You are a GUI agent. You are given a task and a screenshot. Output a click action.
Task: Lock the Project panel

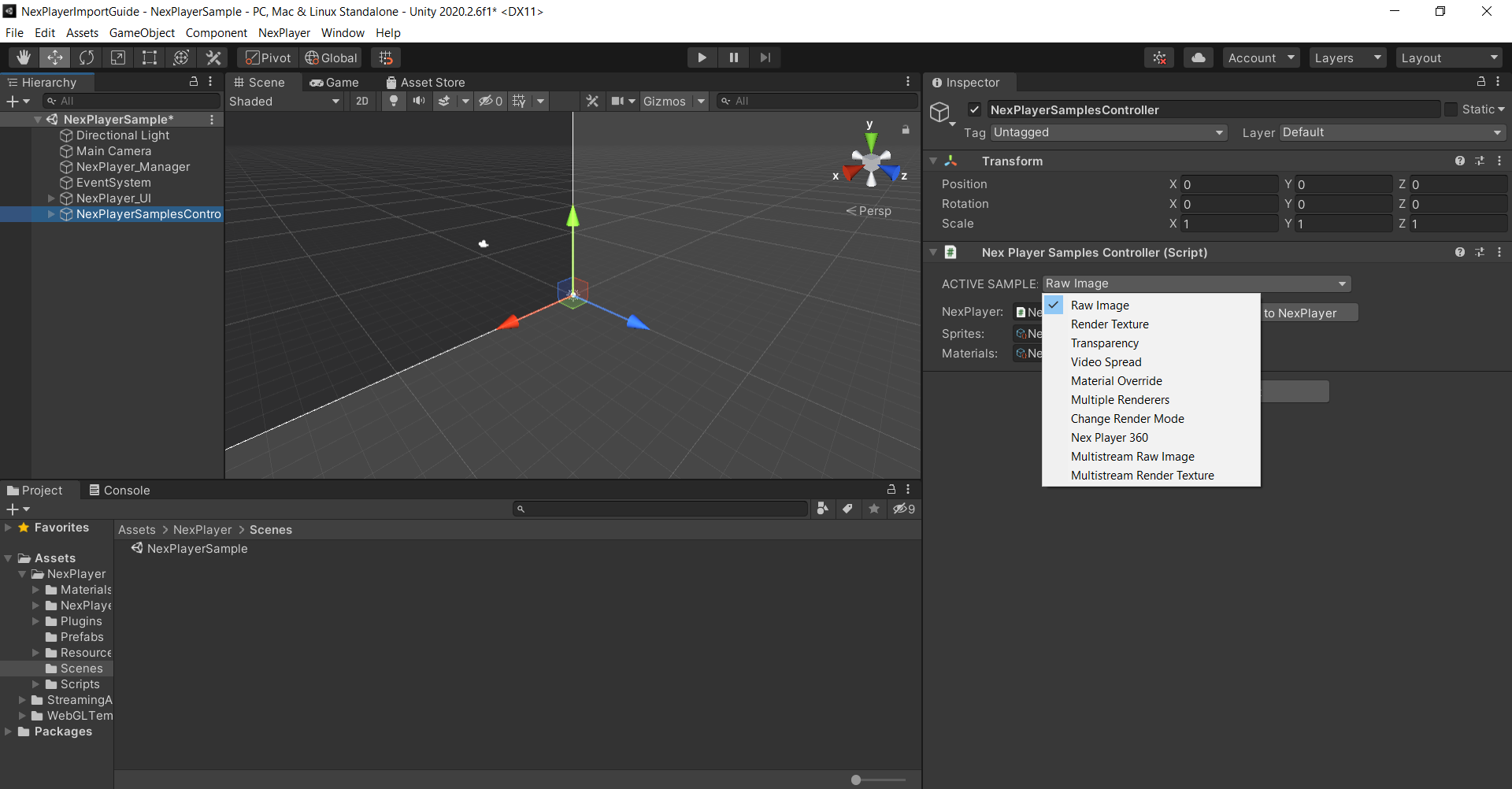pyautogui.click(x=891, y=489)
